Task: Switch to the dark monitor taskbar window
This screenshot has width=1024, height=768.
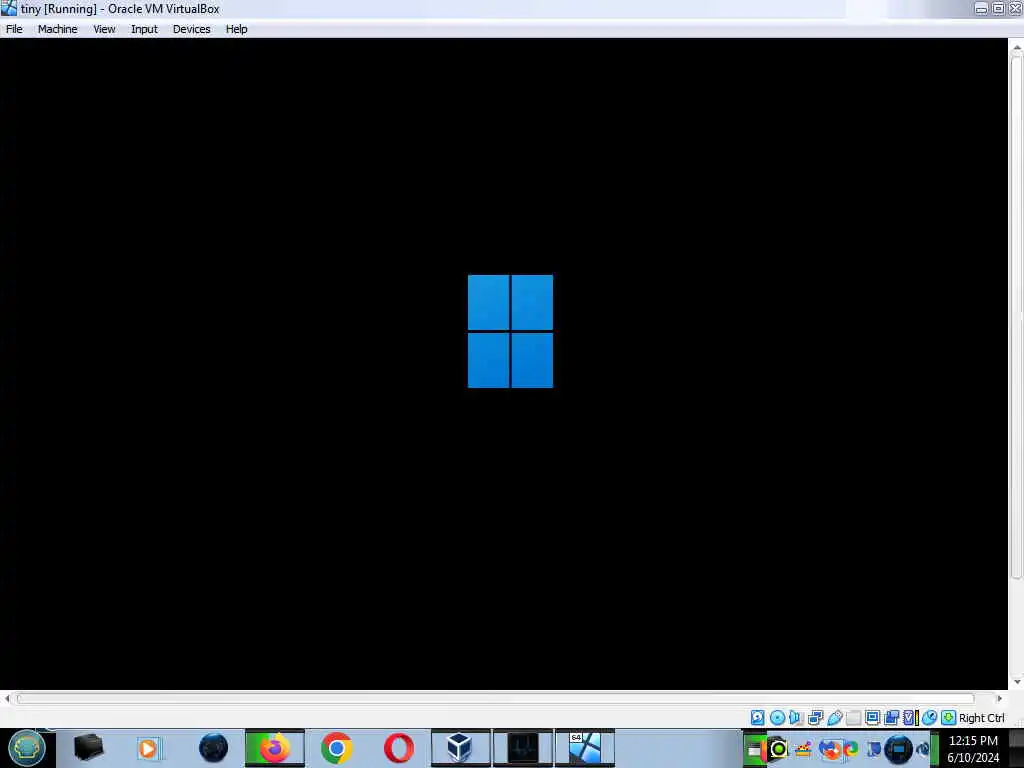Action: (522, 748)
